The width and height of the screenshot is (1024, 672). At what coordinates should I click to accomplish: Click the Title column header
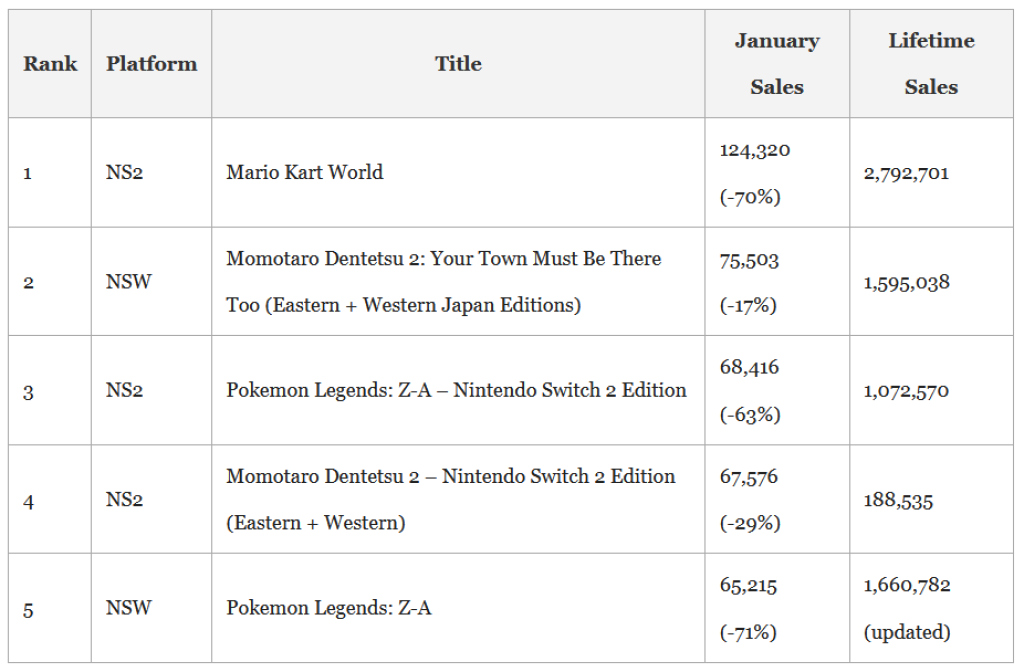pos(458,64)
